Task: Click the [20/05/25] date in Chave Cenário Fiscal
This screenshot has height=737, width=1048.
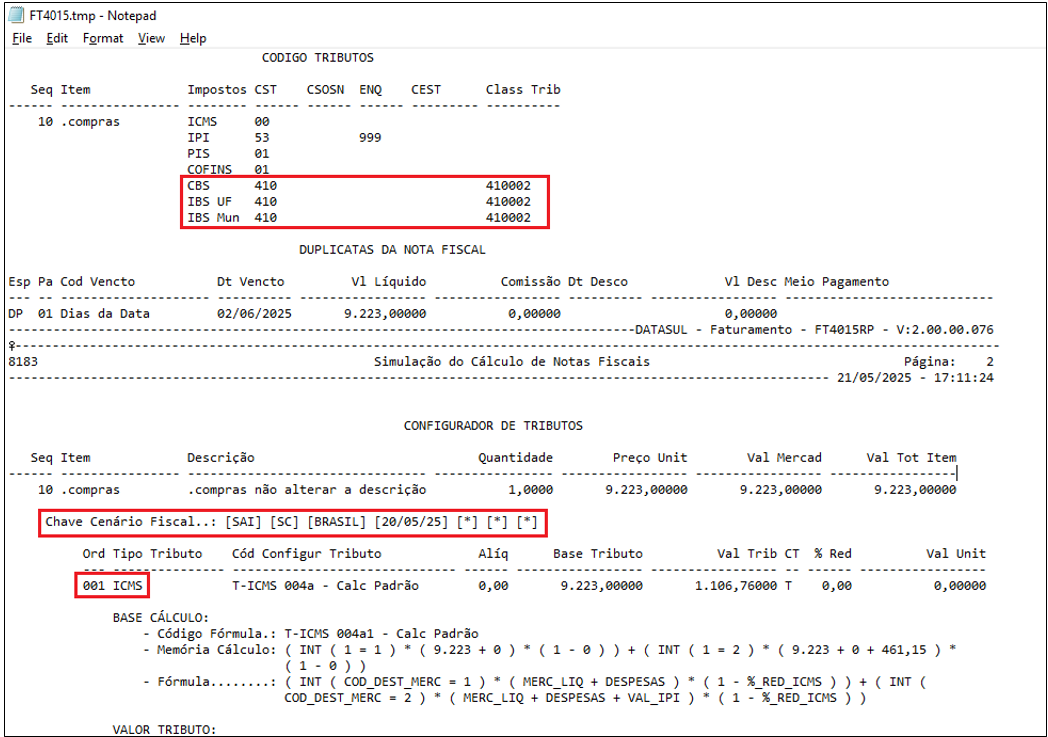Action: (x=411, y=523)
